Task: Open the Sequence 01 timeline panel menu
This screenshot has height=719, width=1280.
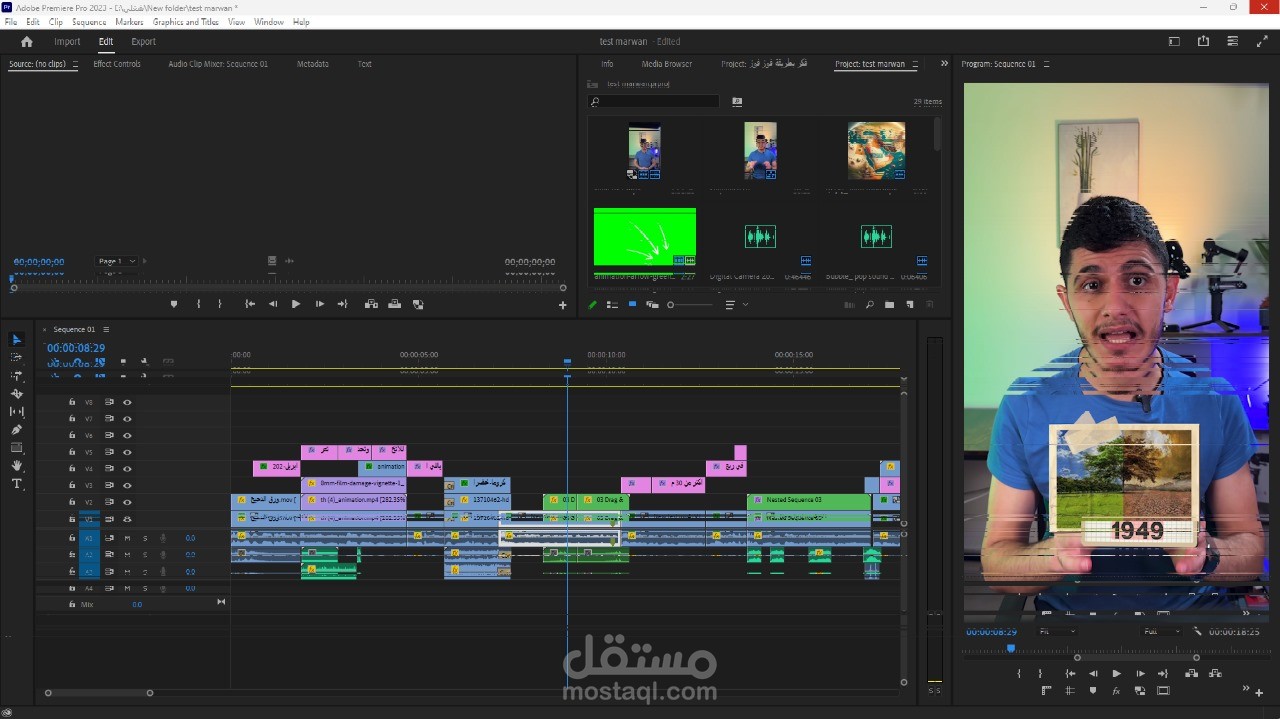Action: [106, 329]
